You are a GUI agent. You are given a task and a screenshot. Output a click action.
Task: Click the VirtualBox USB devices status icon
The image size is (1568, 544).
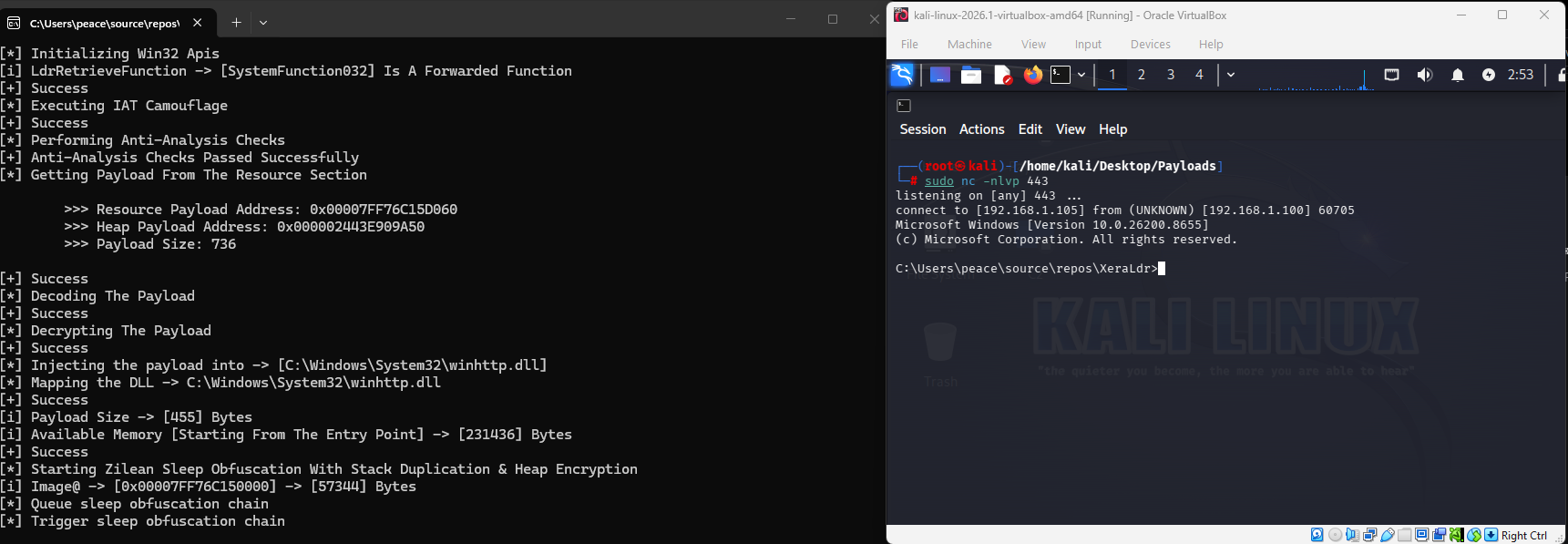tap(1388, 535)
